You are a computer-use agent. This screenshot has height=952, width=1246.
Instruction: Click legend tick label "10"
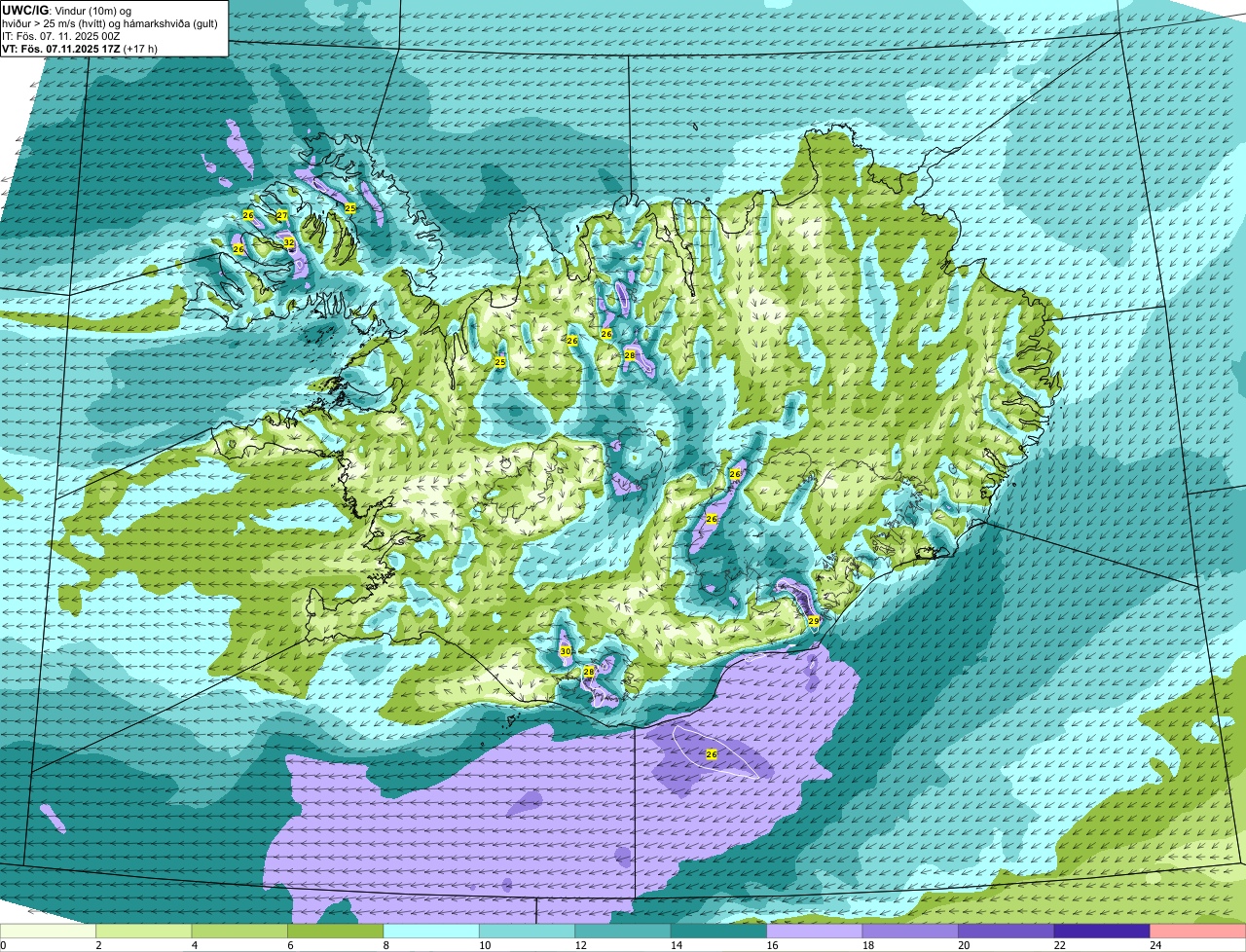click(x=485, y=945)
